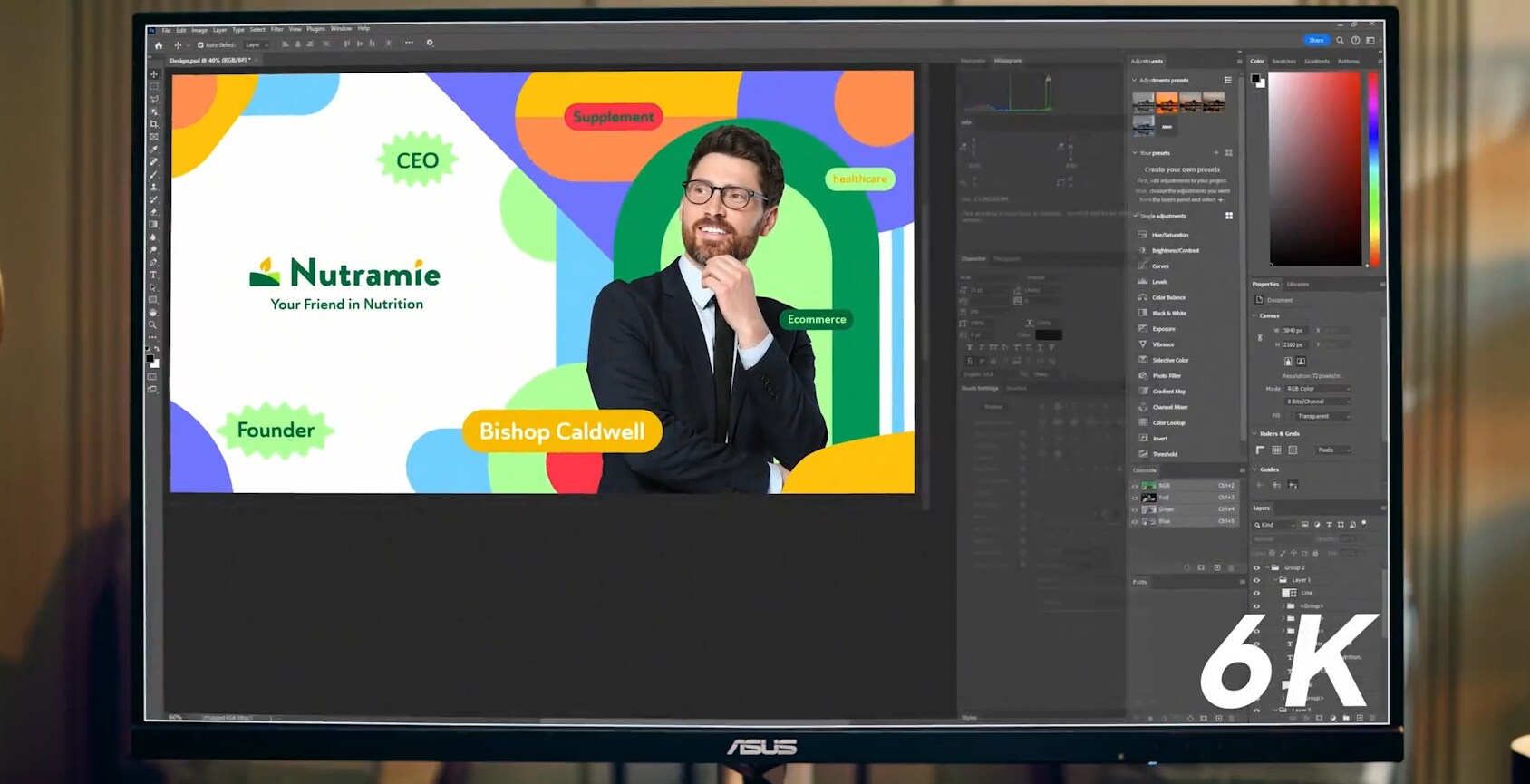
Task: Click the blue Share button
Action: coord(1316,40)
